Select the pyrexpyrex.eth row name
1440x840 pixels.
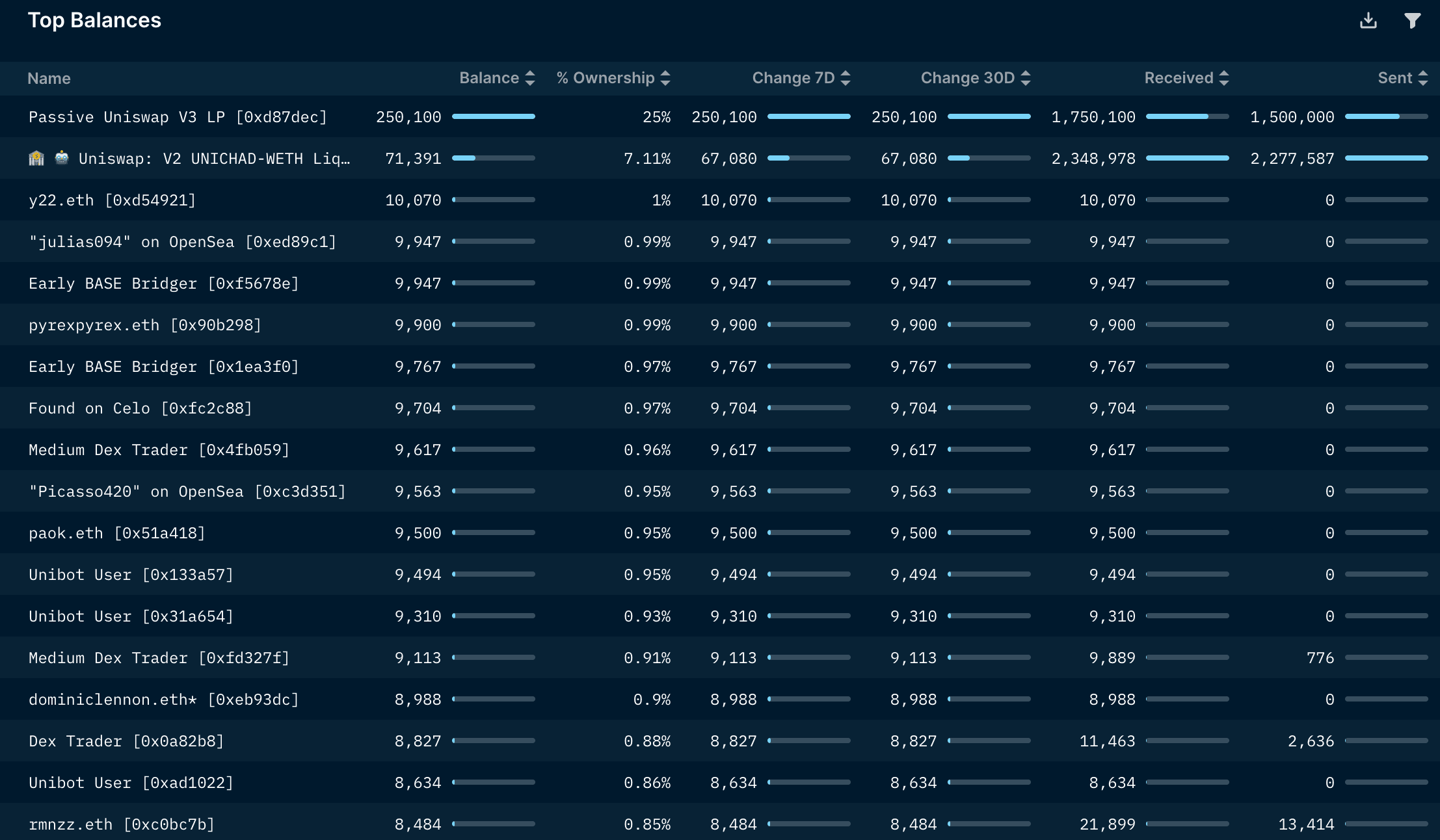(144, 325)
